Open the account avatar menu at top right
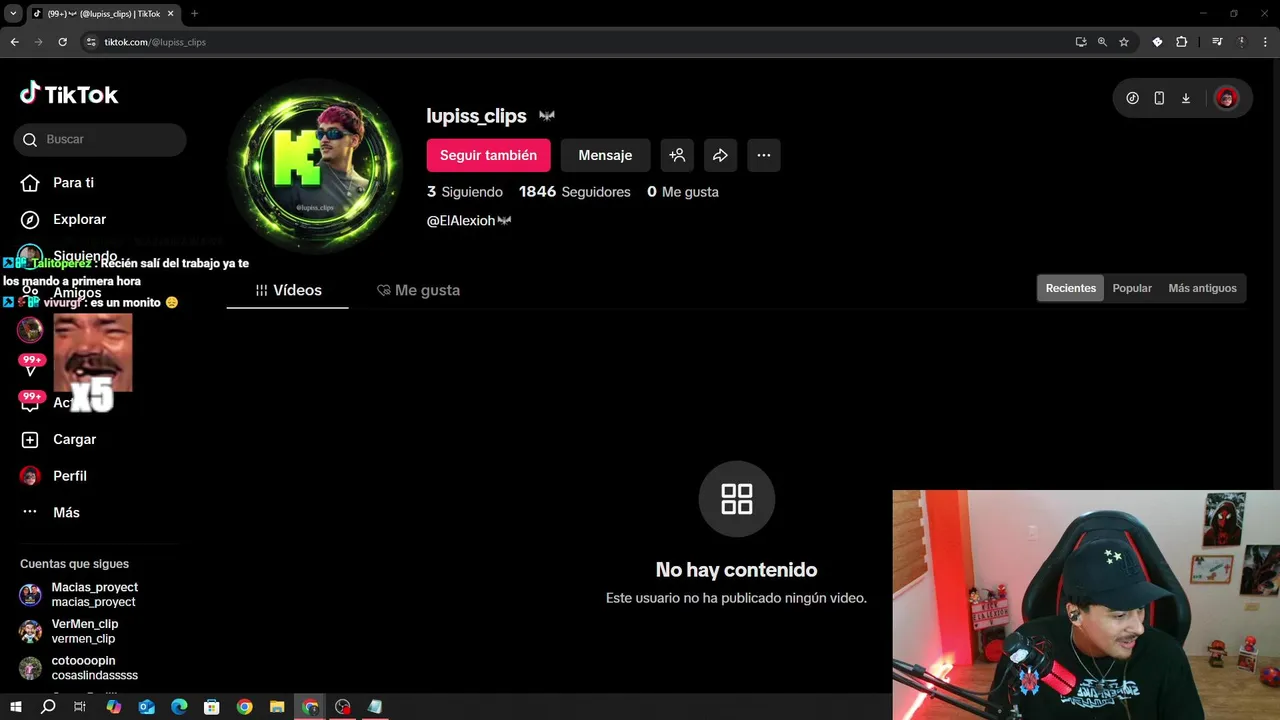This screenshot has height=720, width=1280. click(x=1226, y=98)
